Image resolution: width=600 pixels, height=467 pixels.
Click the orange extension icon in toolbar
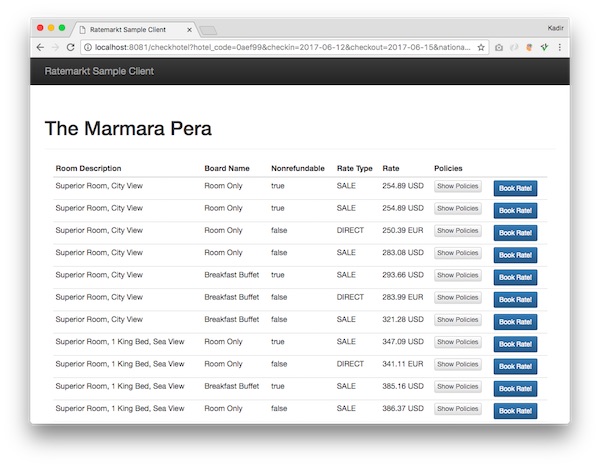[x=529, y=47]
